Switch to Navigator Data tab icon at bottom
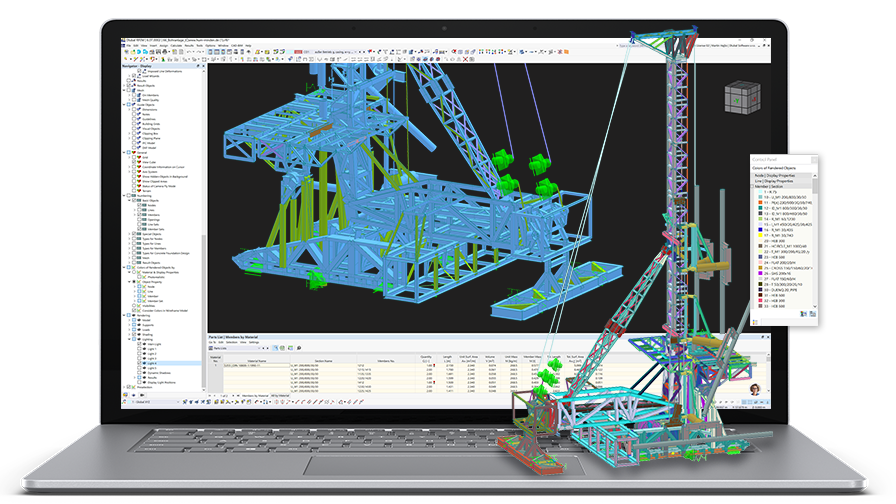Viewport: 896px width, 504px height. (126, 395)
